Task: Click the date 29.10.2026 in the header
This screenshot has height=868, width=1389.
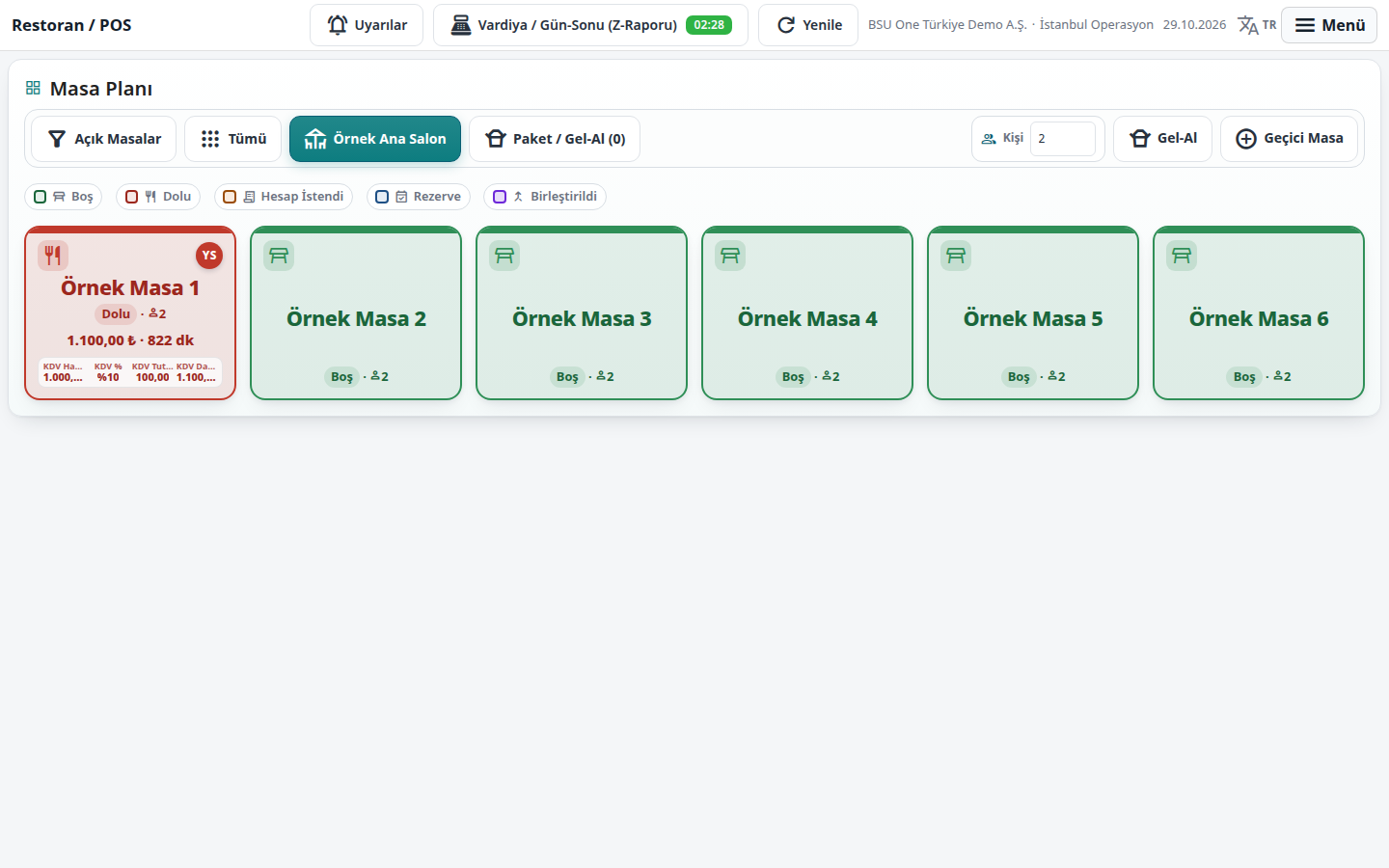Action: click(x=1194, y=25)
